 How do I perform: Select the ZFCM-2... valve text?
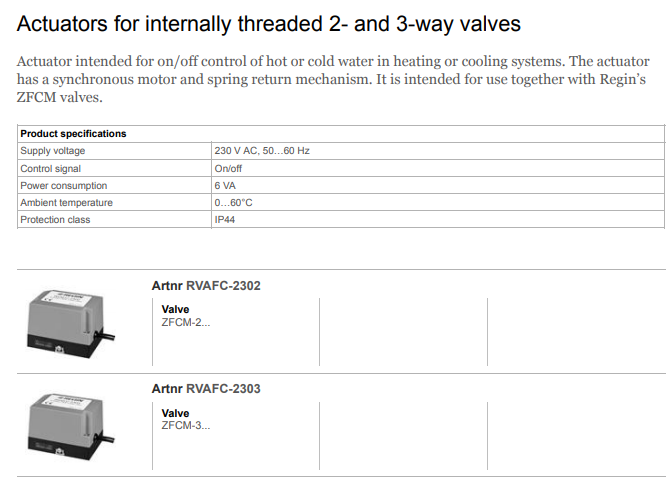point(186,322)
